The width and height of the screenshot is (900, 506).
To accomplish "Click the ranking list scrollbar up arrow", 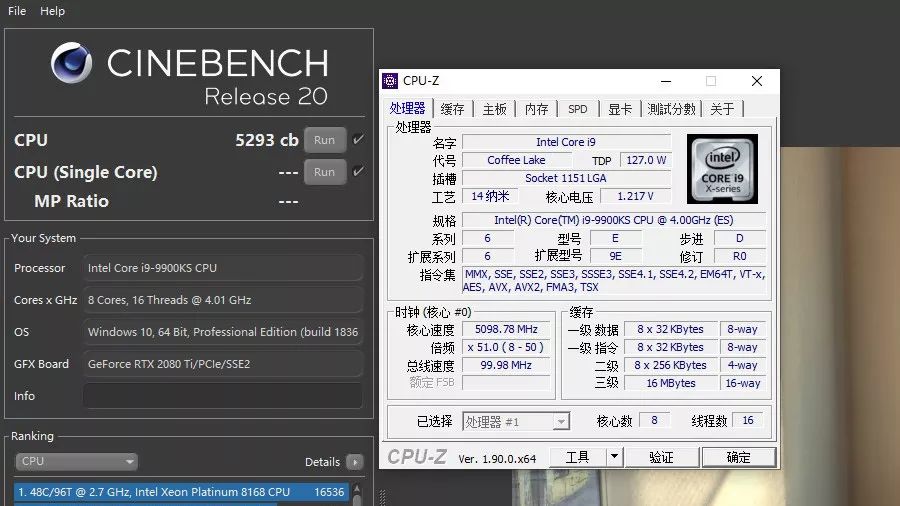I will [357, 489].
